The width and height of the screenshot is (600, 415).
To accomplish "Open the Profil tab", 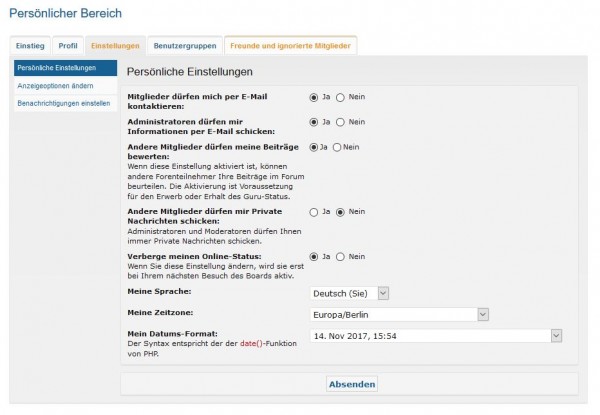I will coord(68,46).
